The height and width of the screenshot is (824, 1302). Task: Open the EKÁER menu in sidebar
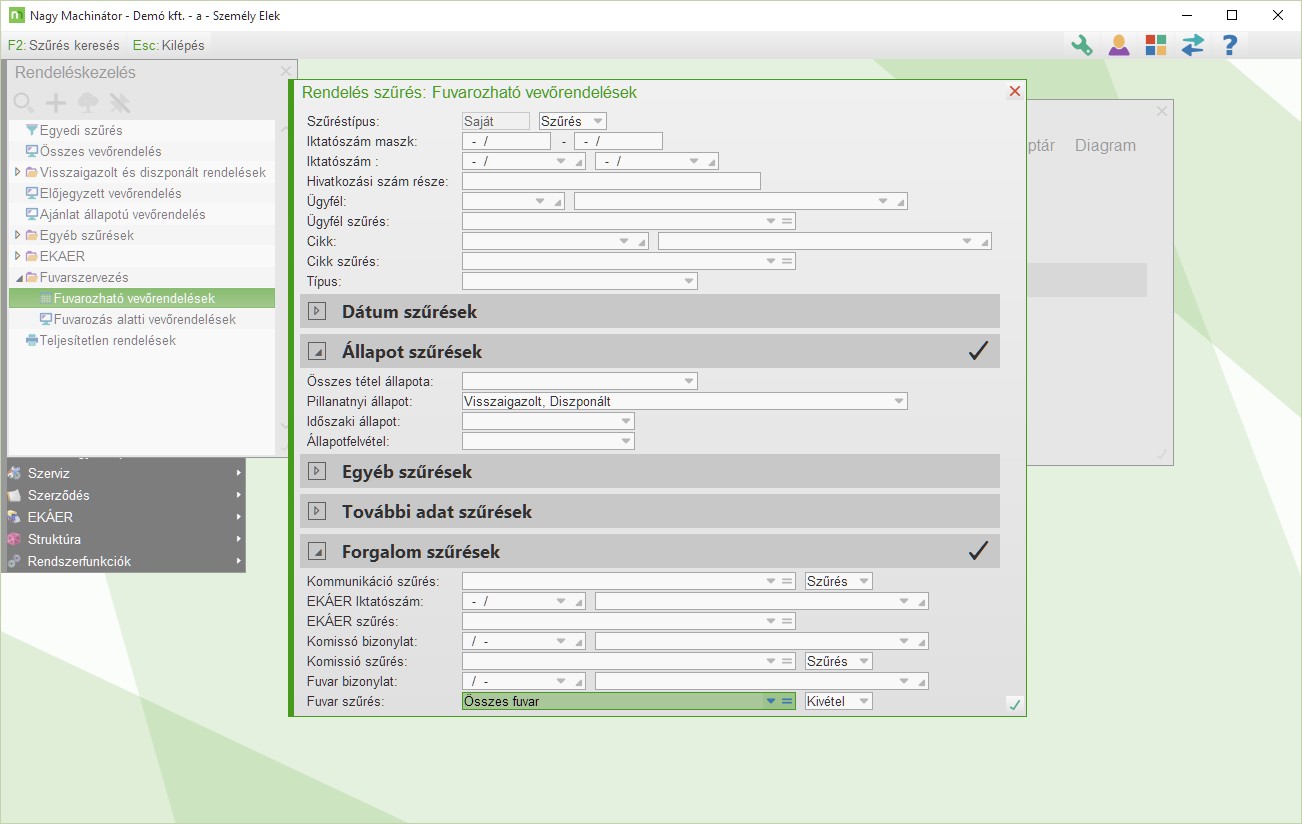tap(125, 517)
